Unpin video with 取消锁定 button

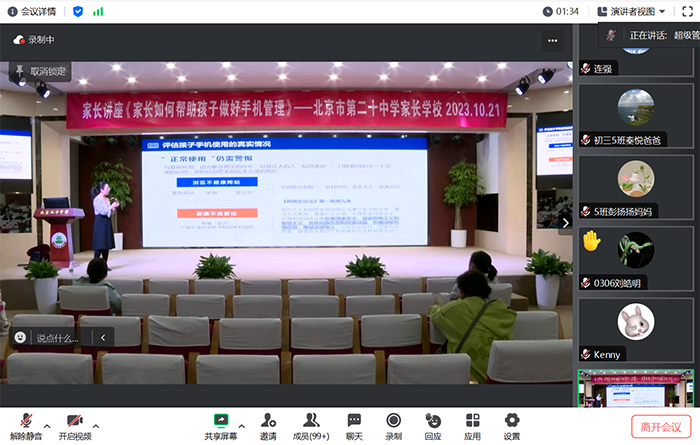point(40,71)
